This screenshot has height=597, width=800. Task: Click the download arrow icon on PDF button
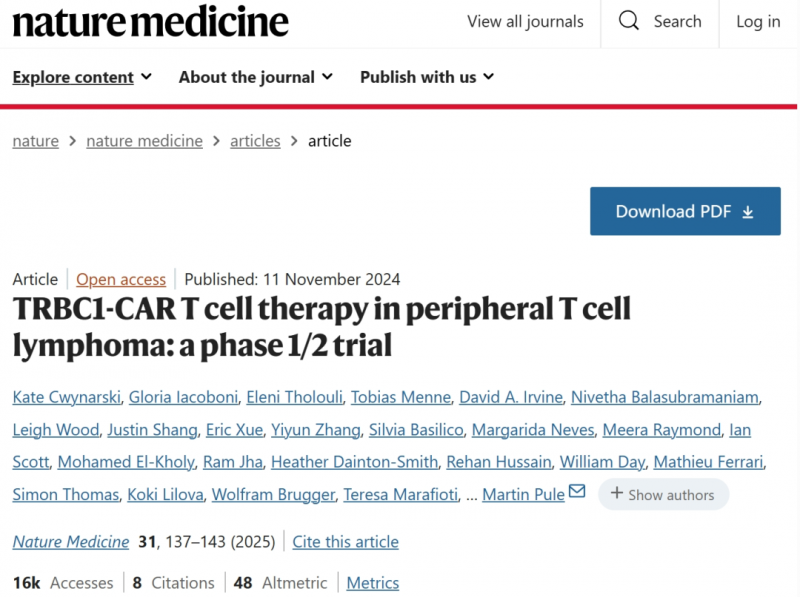click(x=748, y=212)
